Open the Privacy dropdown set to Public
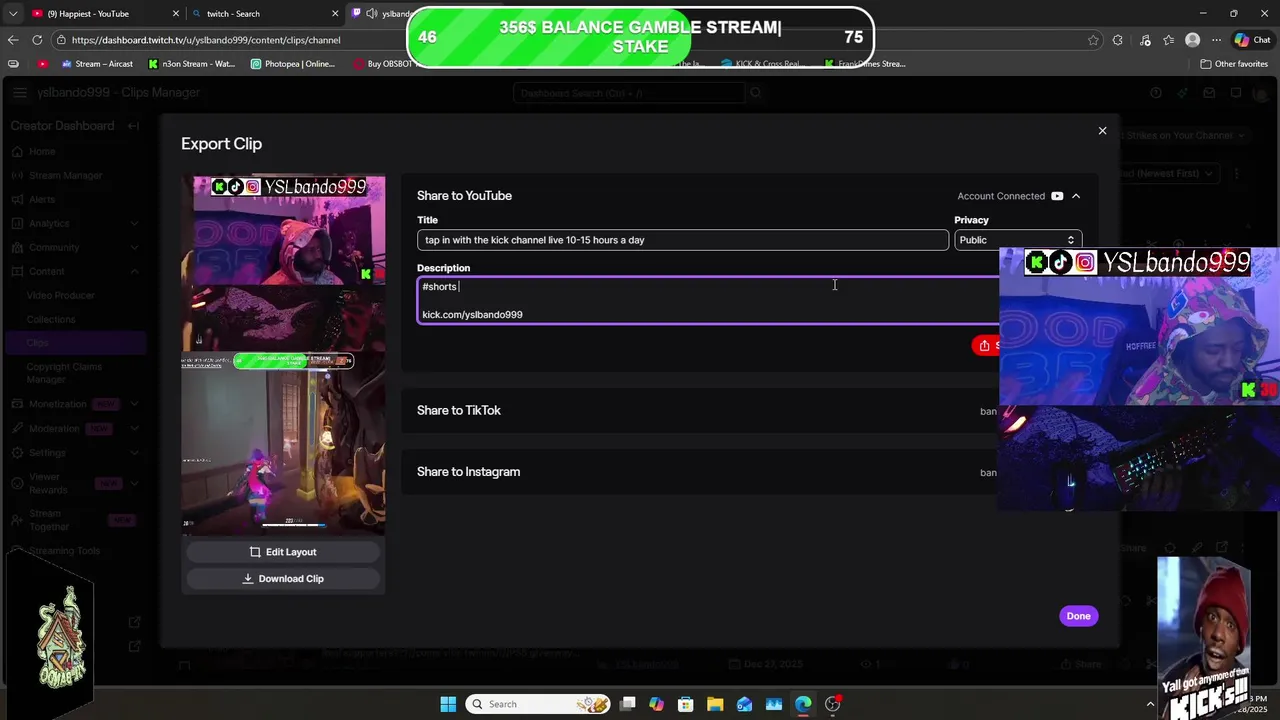The width and height of the screenshot is (1280, 720). point(1017,240)
